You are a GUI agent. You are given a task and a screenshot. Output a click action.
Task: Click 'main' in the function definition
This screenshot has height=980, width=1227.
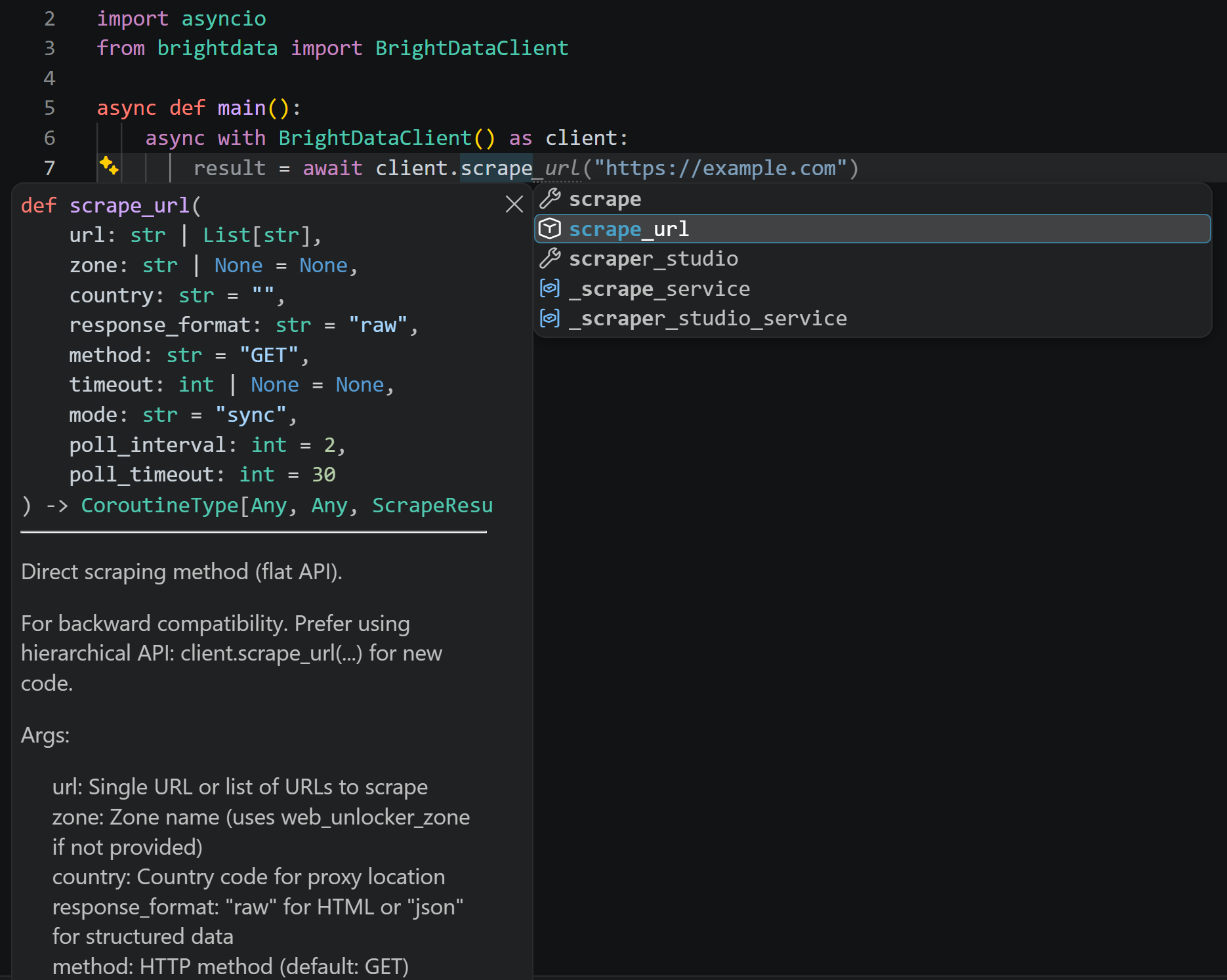[241, 108]
